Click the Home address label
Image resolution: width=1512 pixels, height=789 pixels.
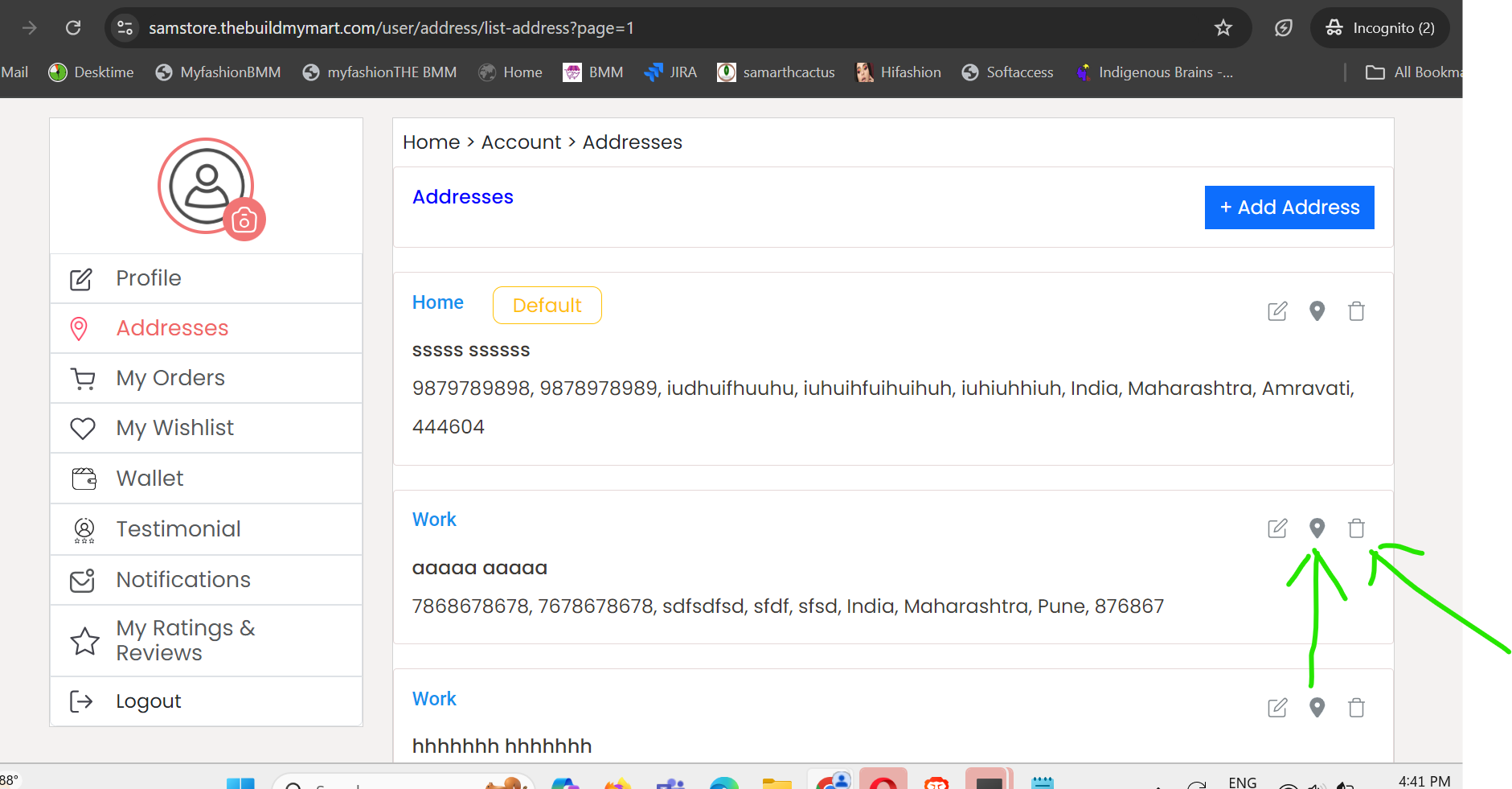point(438,302)
